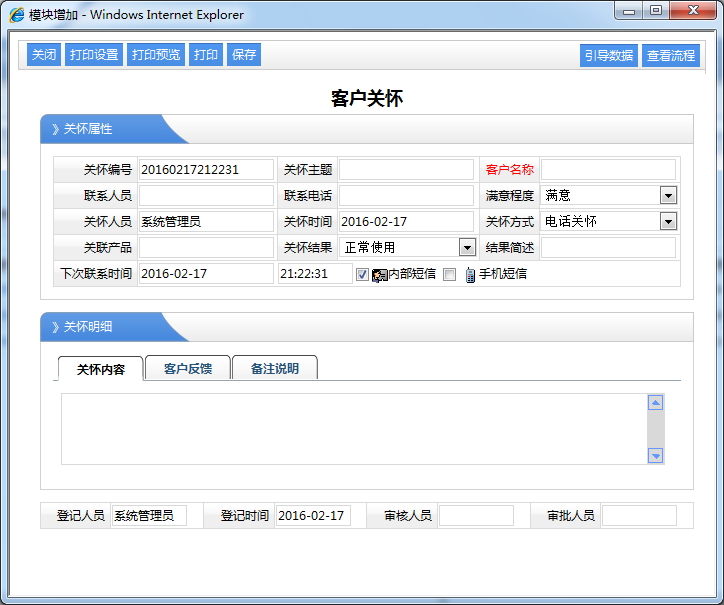Collapse the 关怀属性 section header

point(88,129)
